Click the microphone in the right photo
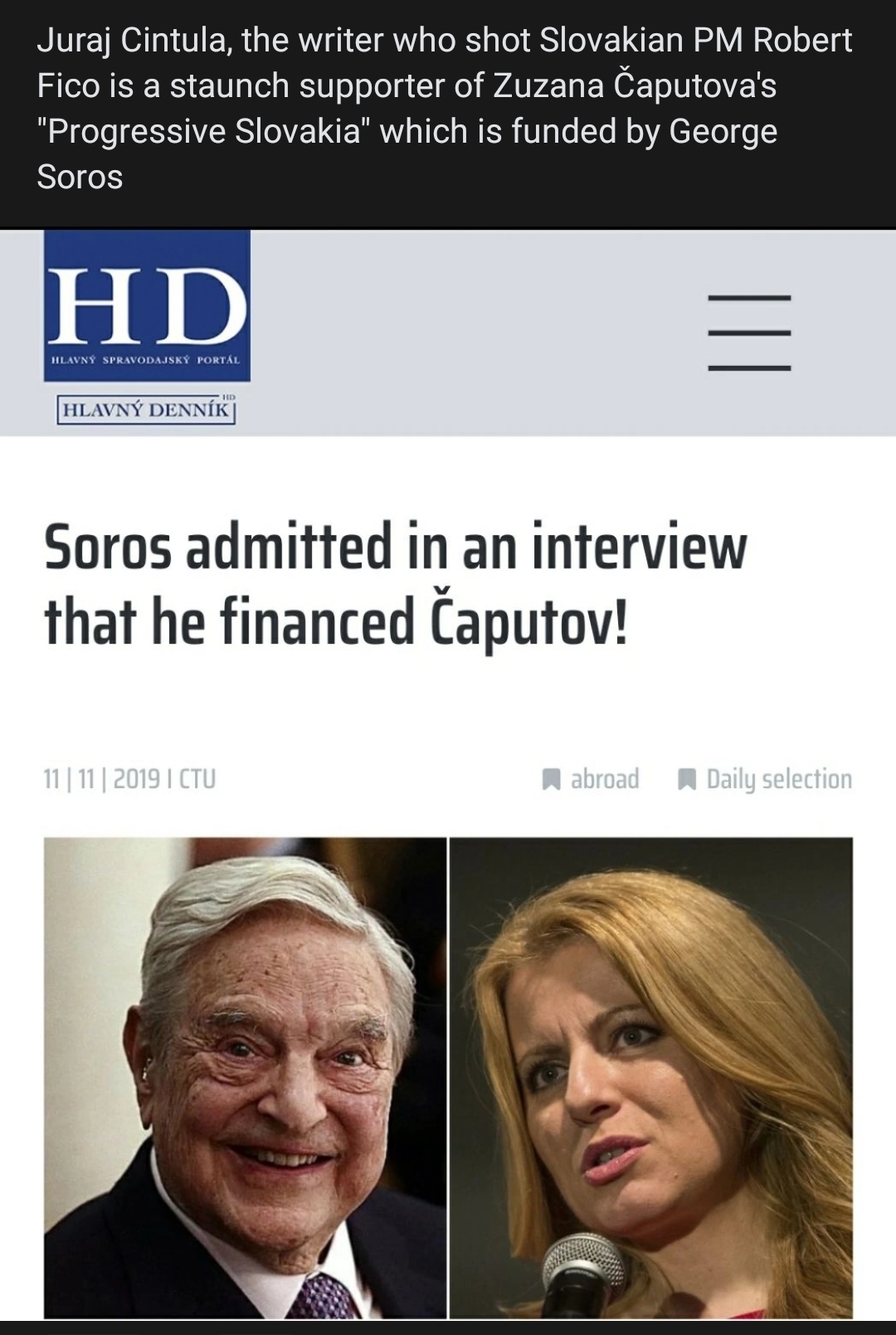The image size is (896, 1335). (x=583, y=1274)
